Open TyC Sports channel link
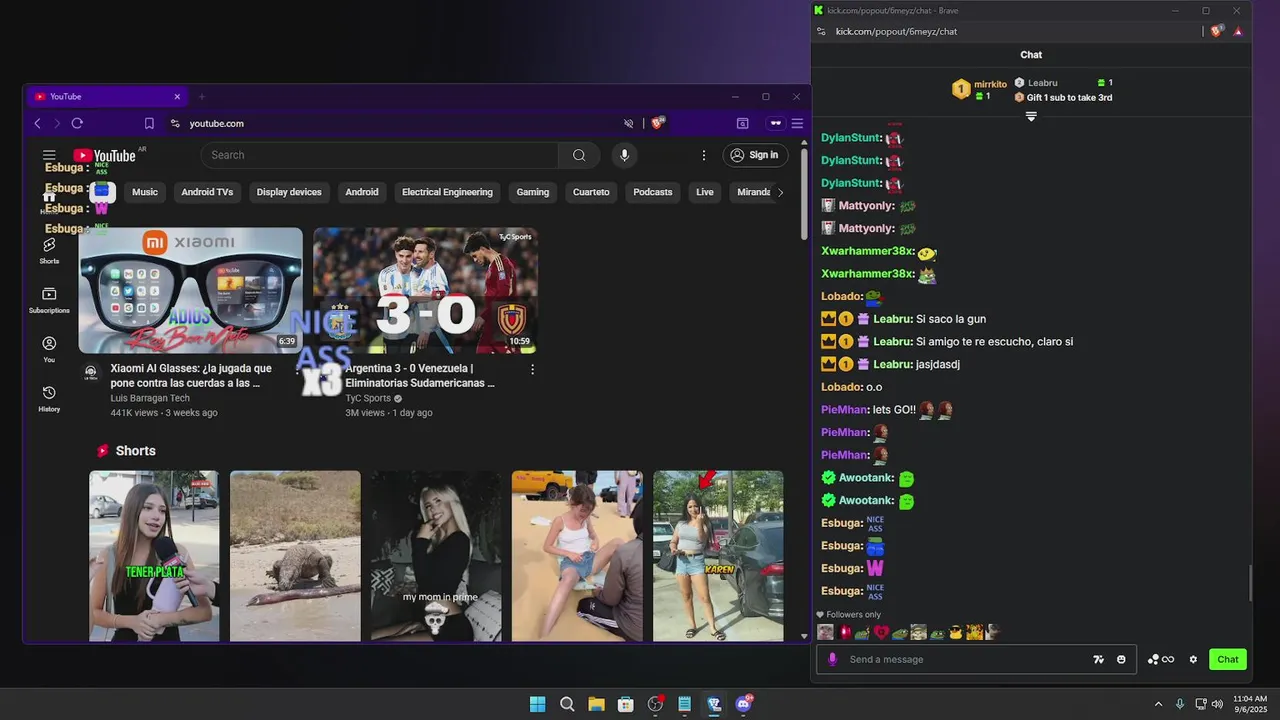This screenshot has width=1280, height=720. 368,398
